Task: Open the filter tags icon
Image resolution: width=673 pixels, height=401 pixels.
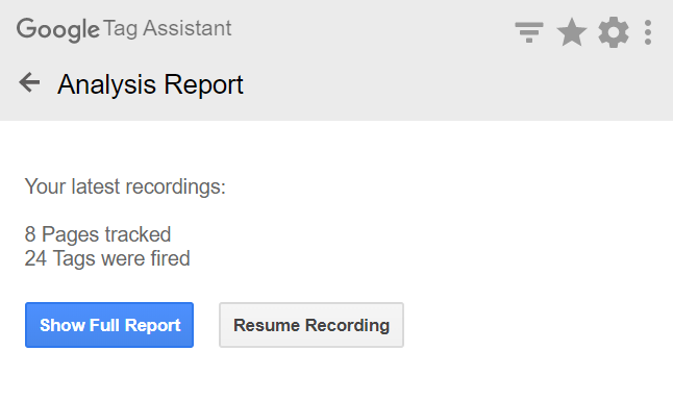Action: [529, 33]
